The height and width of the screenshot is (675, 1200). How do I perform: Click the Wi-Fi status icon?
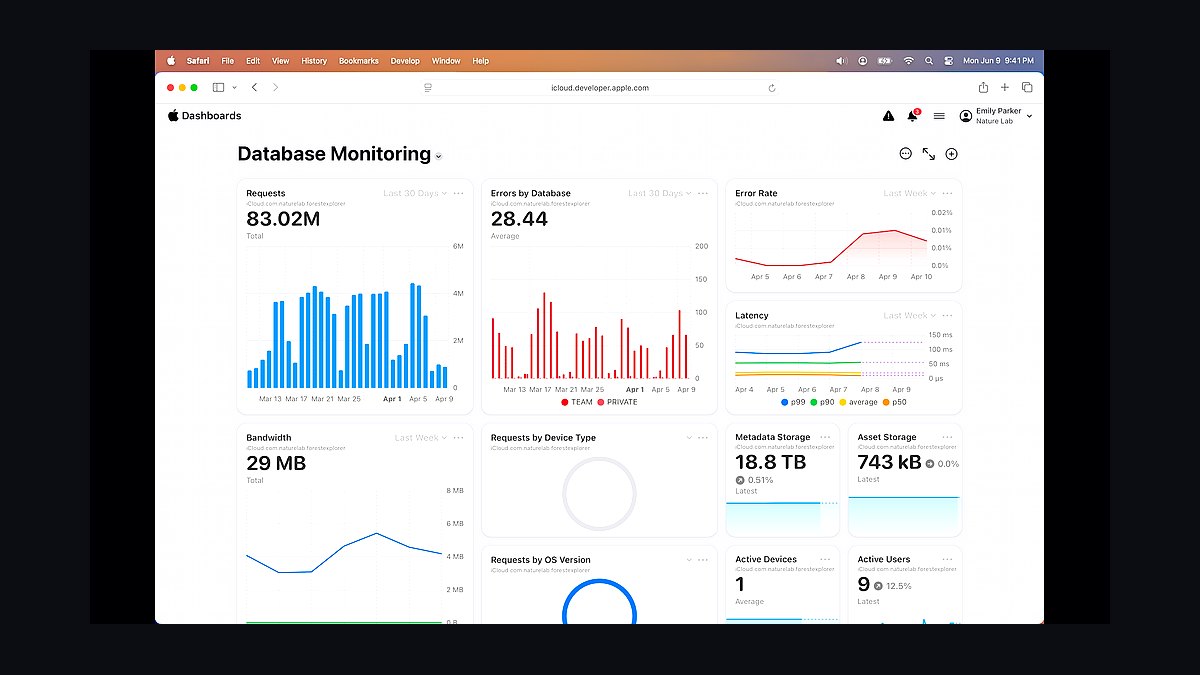(x=909, y=61)
